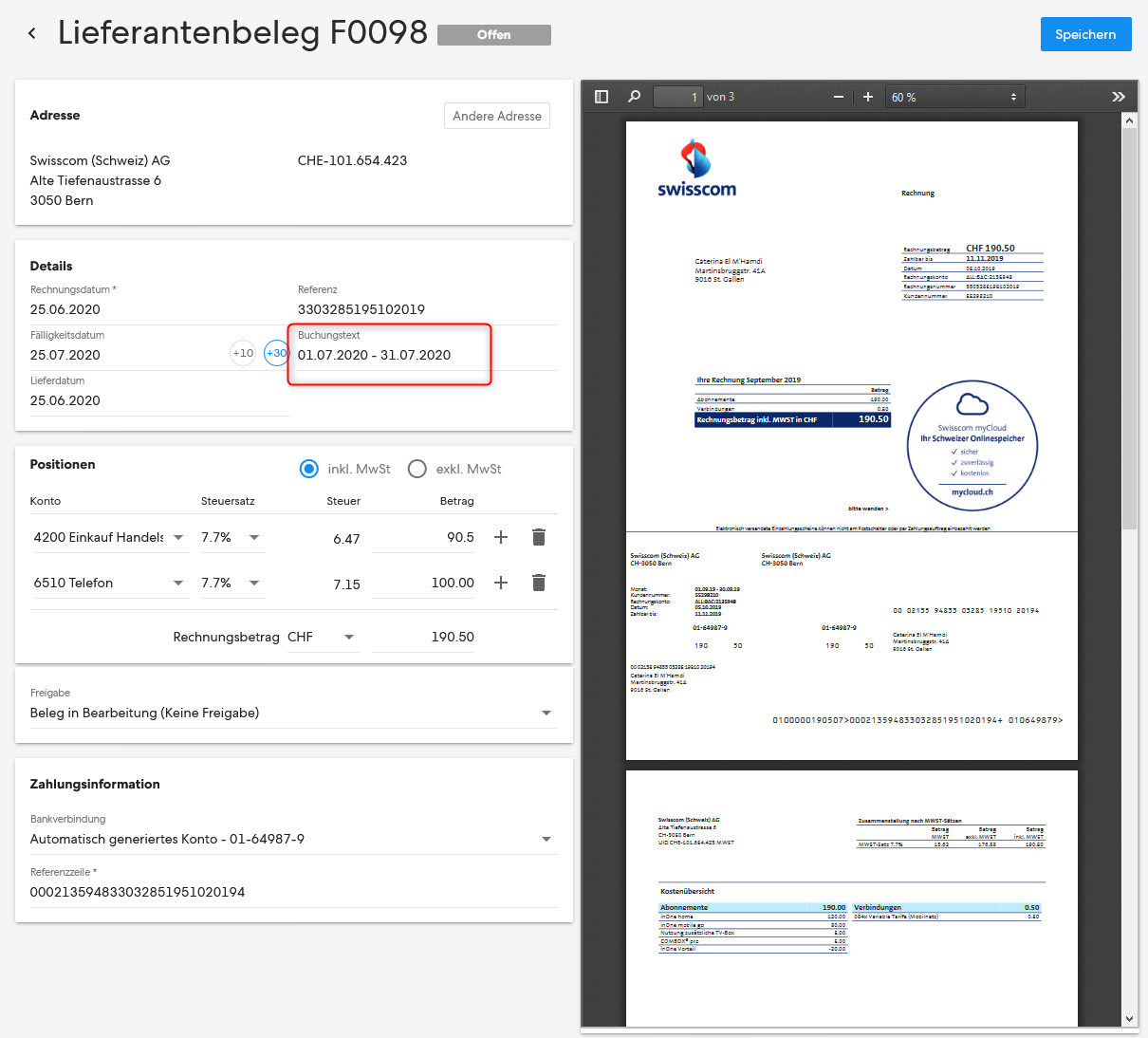This screenshot has height=1038, width=1148.
Task: Open the CHF currency dropdown
Action: pos(323,637)
